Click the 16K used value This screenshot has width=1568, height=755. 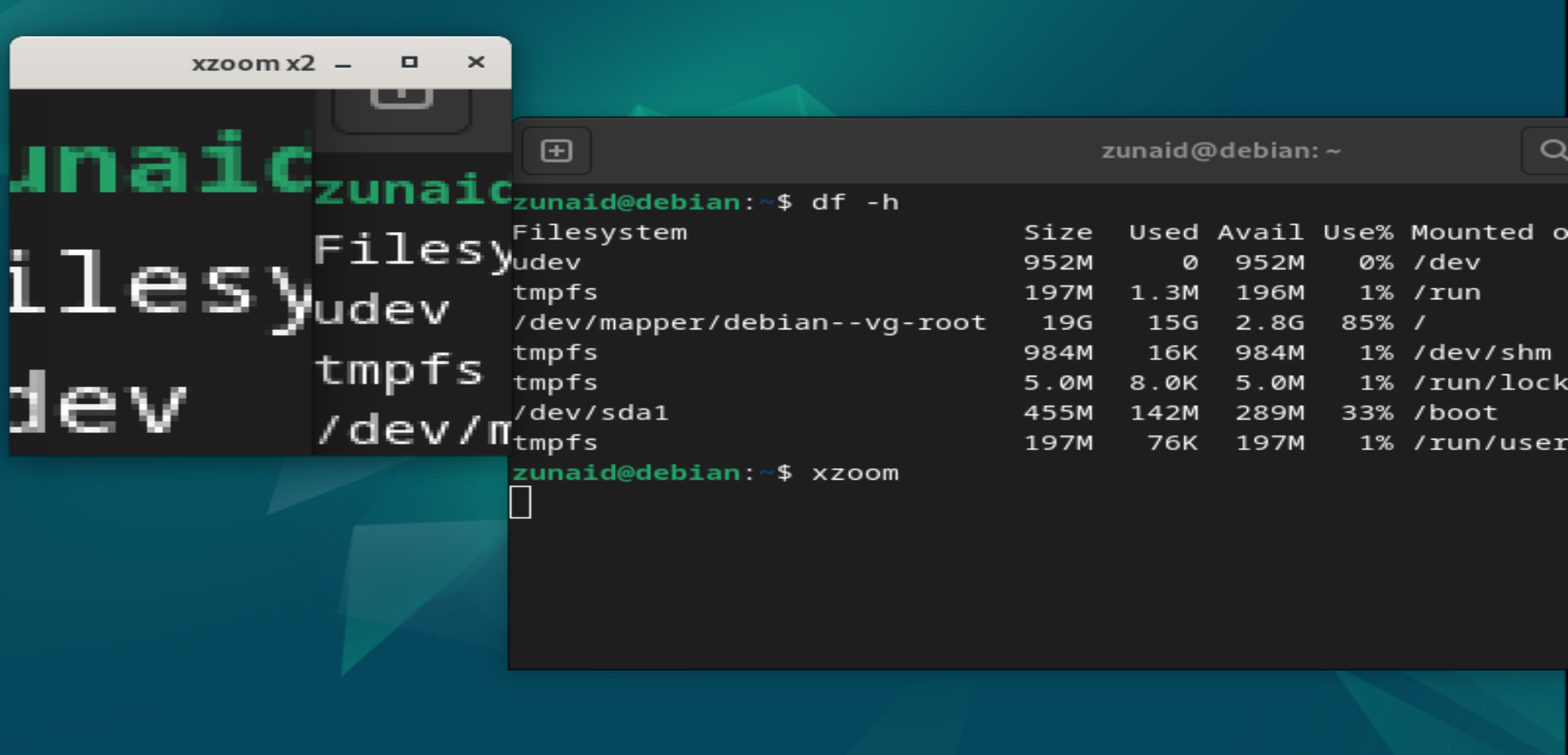[1173, 352]
